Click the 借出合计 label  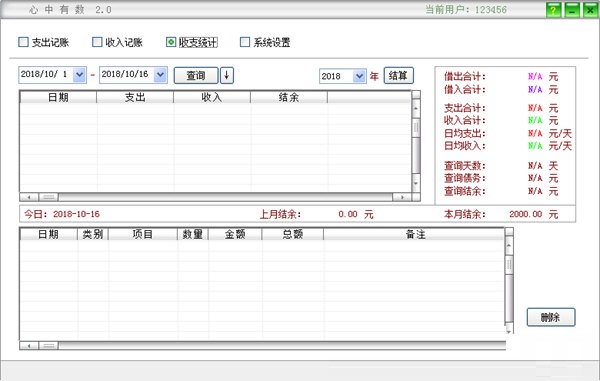(x=465, y=77)
